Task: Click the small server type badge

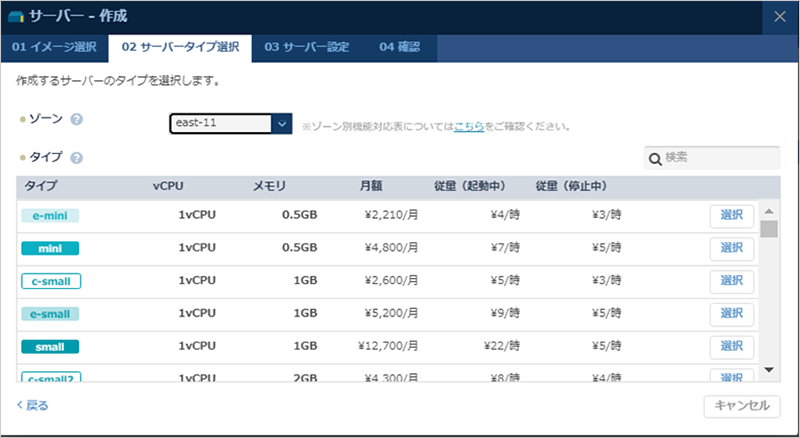Action: pos(50,347)
